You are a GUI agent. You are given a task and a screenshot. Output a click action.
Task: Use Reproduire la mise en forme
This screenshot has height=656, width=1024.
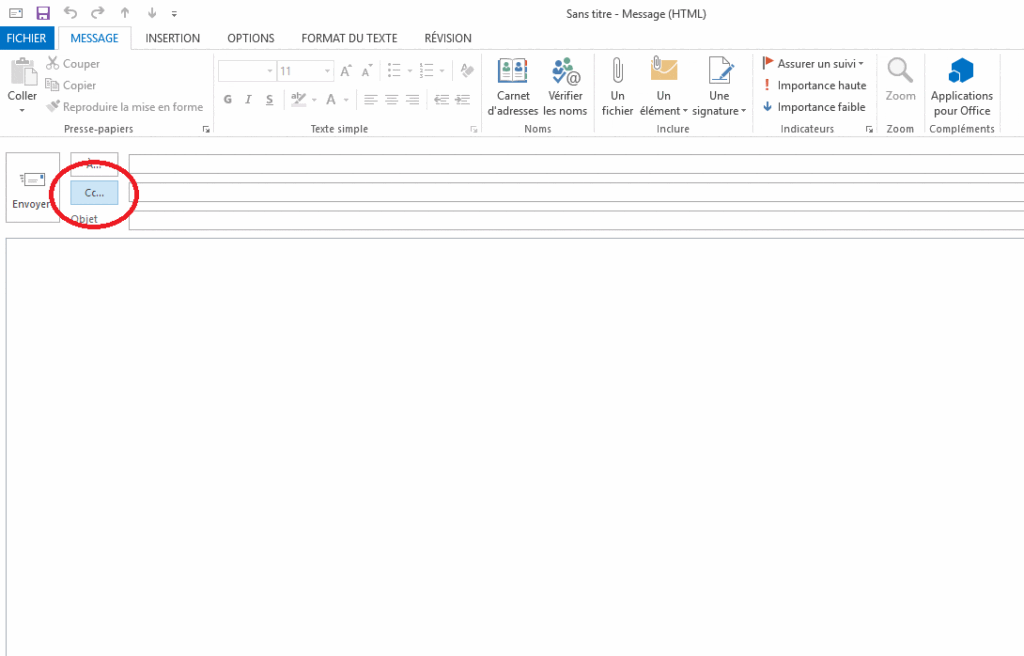coord(124,106)
